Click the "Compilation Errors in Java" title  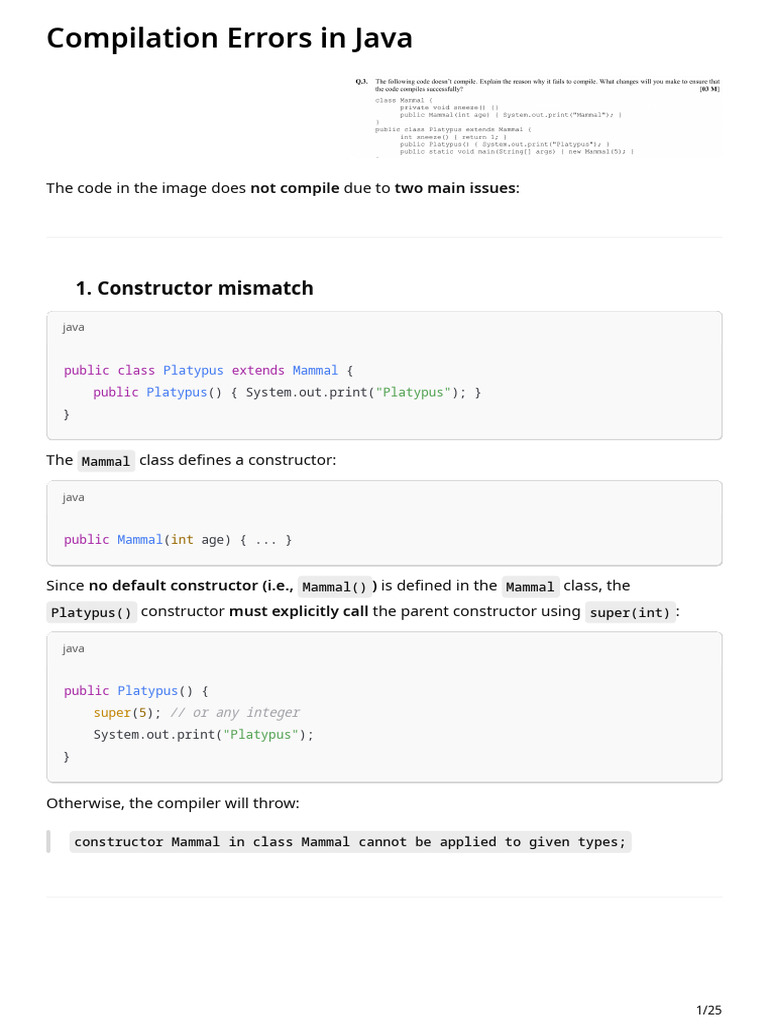point(229,39)
